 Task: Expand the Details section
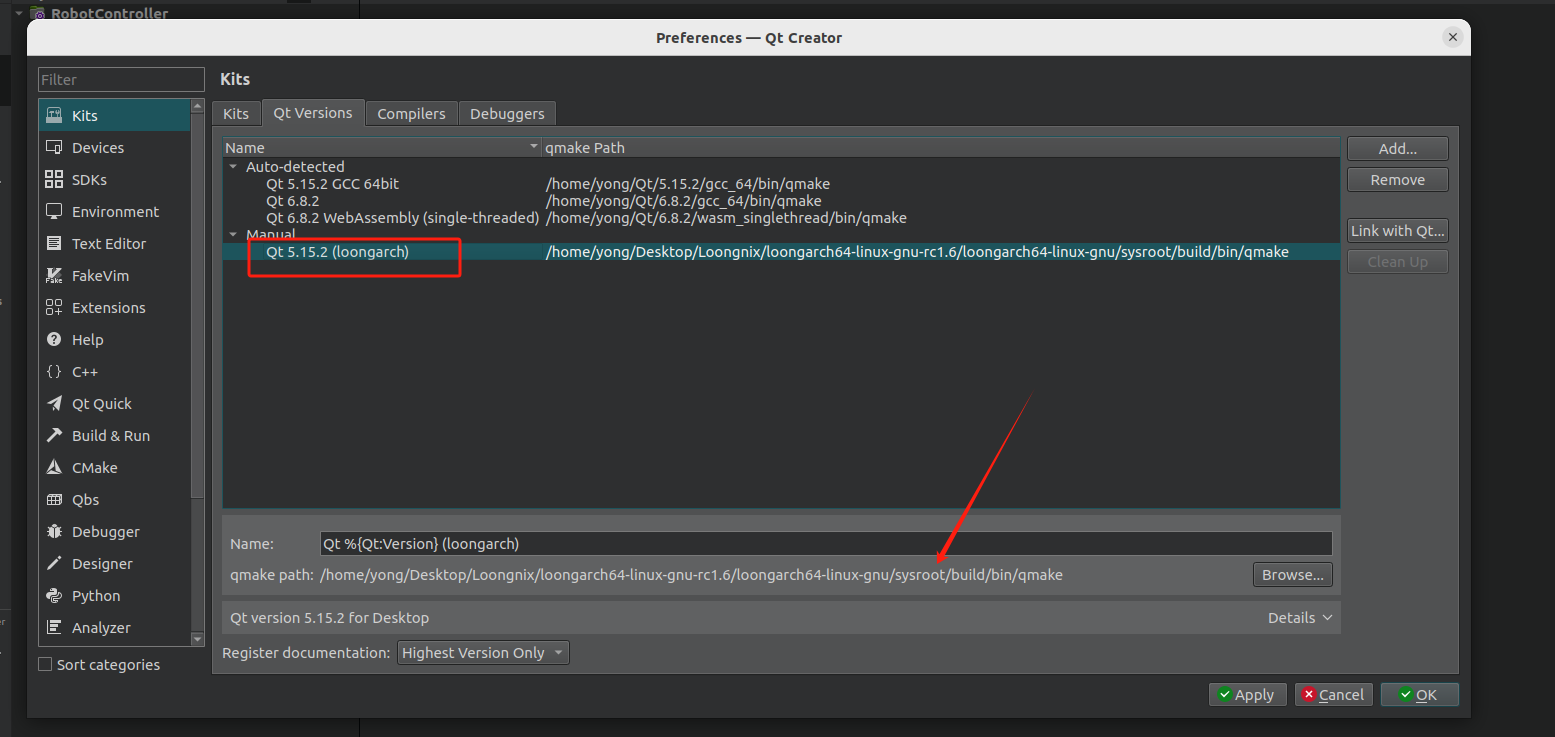pyautogui.click(x=1300, y=617)
